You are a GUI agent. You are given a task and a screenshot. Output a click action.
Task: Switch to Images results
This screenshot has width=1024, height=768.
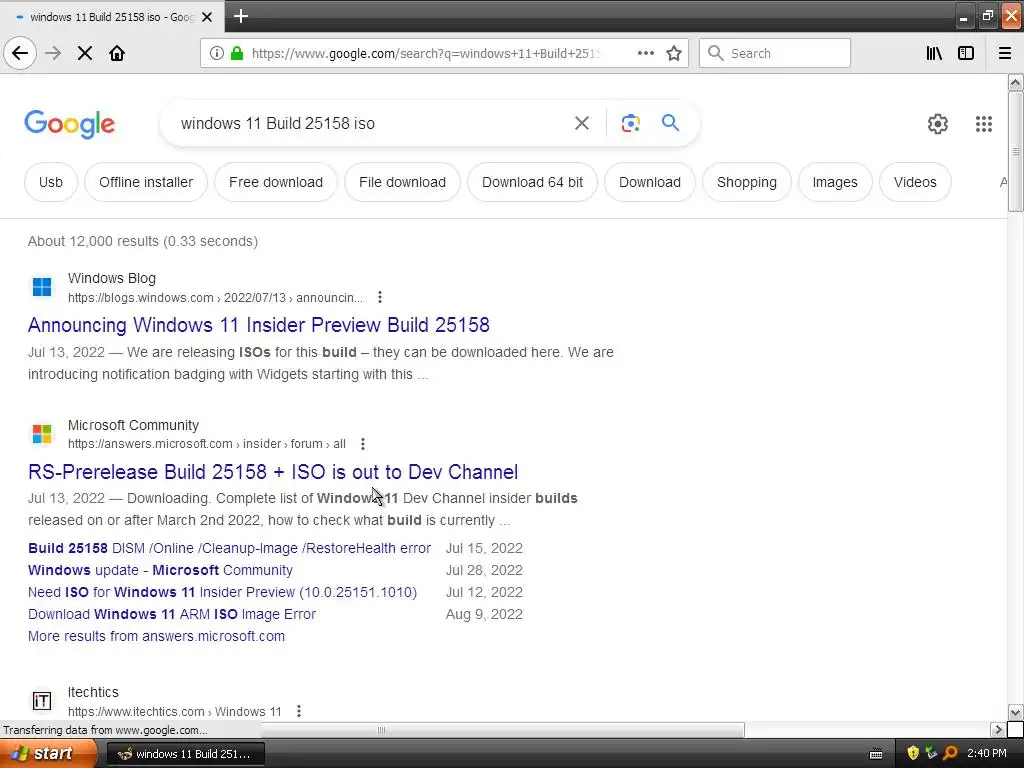coord(835,182)
